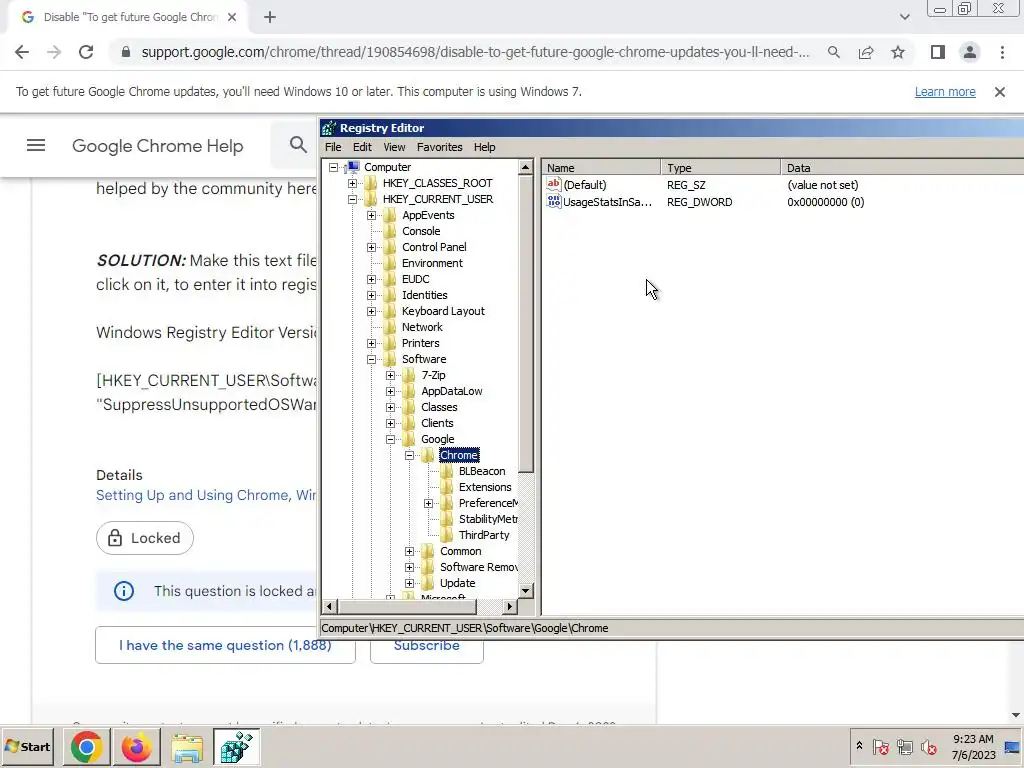Share this page icon in address bar
Viewport: 1024px width, 768px height.
(x=866, y=52)
